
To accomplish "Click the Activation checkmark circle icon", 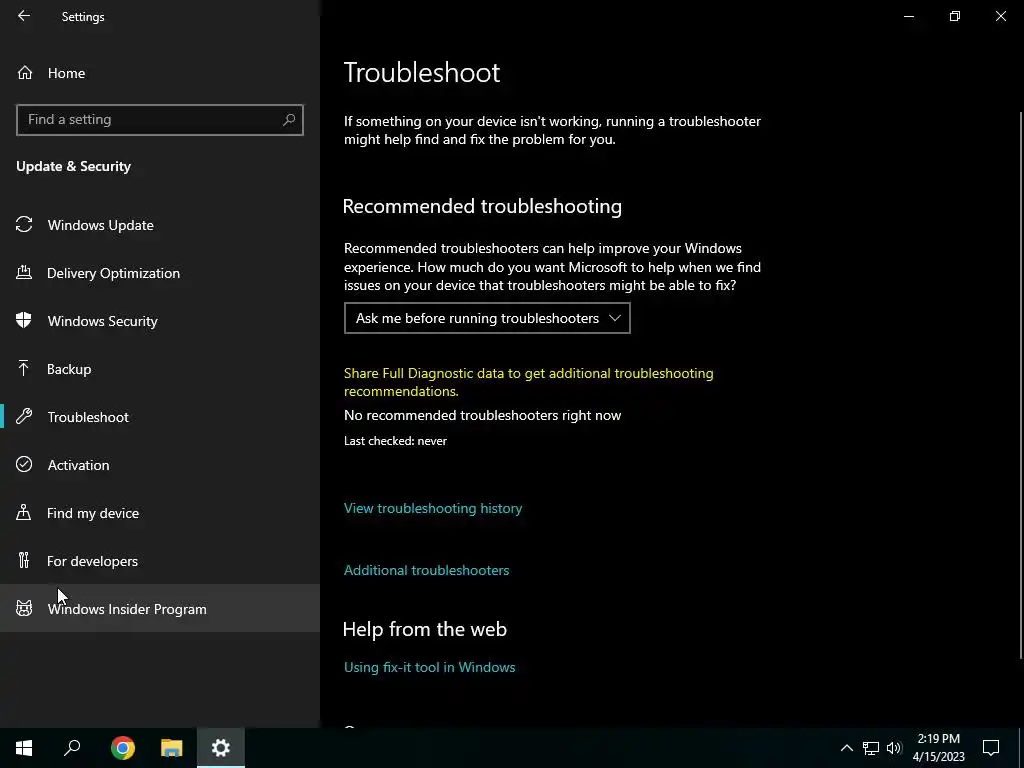I will point(24,464).
